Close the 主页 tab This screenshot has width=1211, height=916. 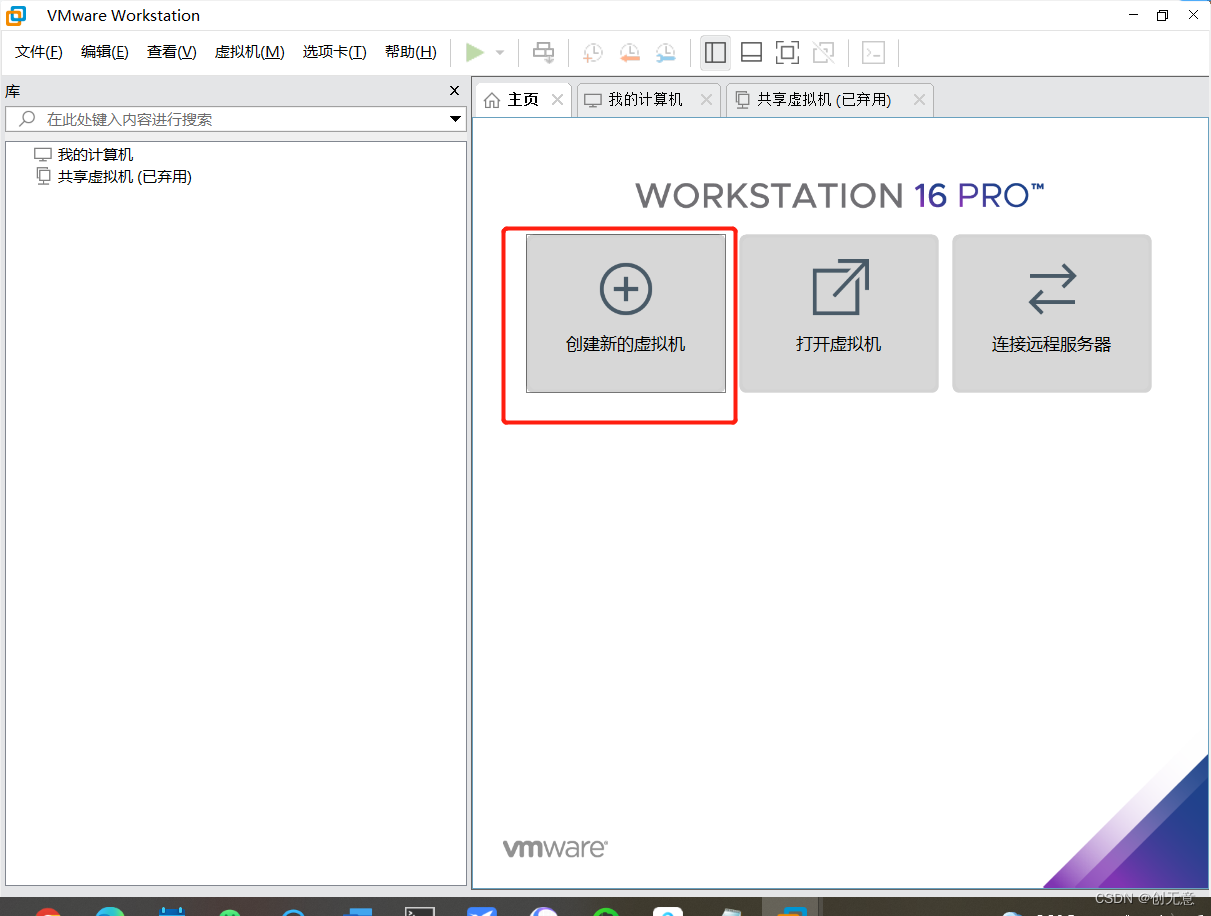pos(558,100)
